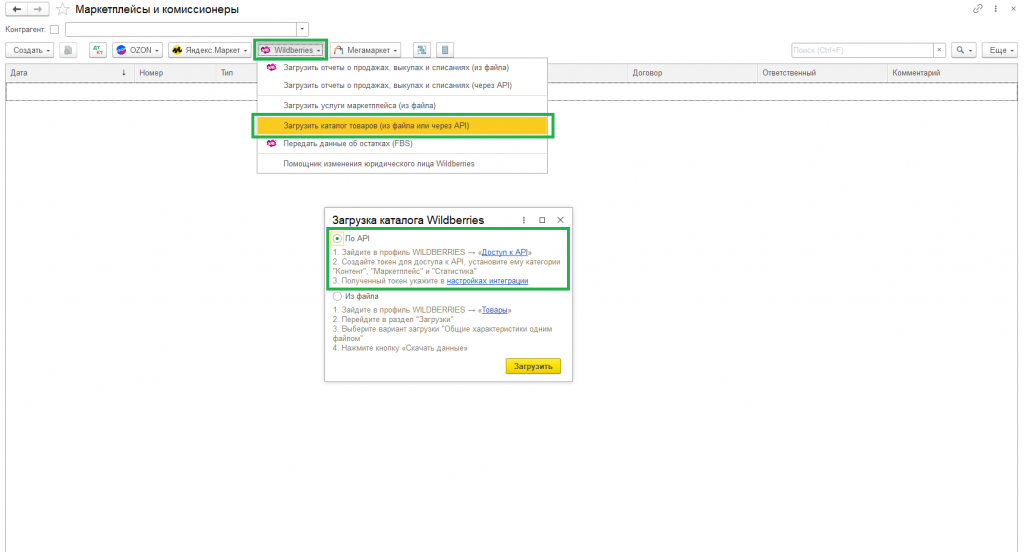The width and height of the screenshot is (1024, 552).
Task: Close the Загрузка каталога Wildberries dialog
Action: (x=560, y=220)
